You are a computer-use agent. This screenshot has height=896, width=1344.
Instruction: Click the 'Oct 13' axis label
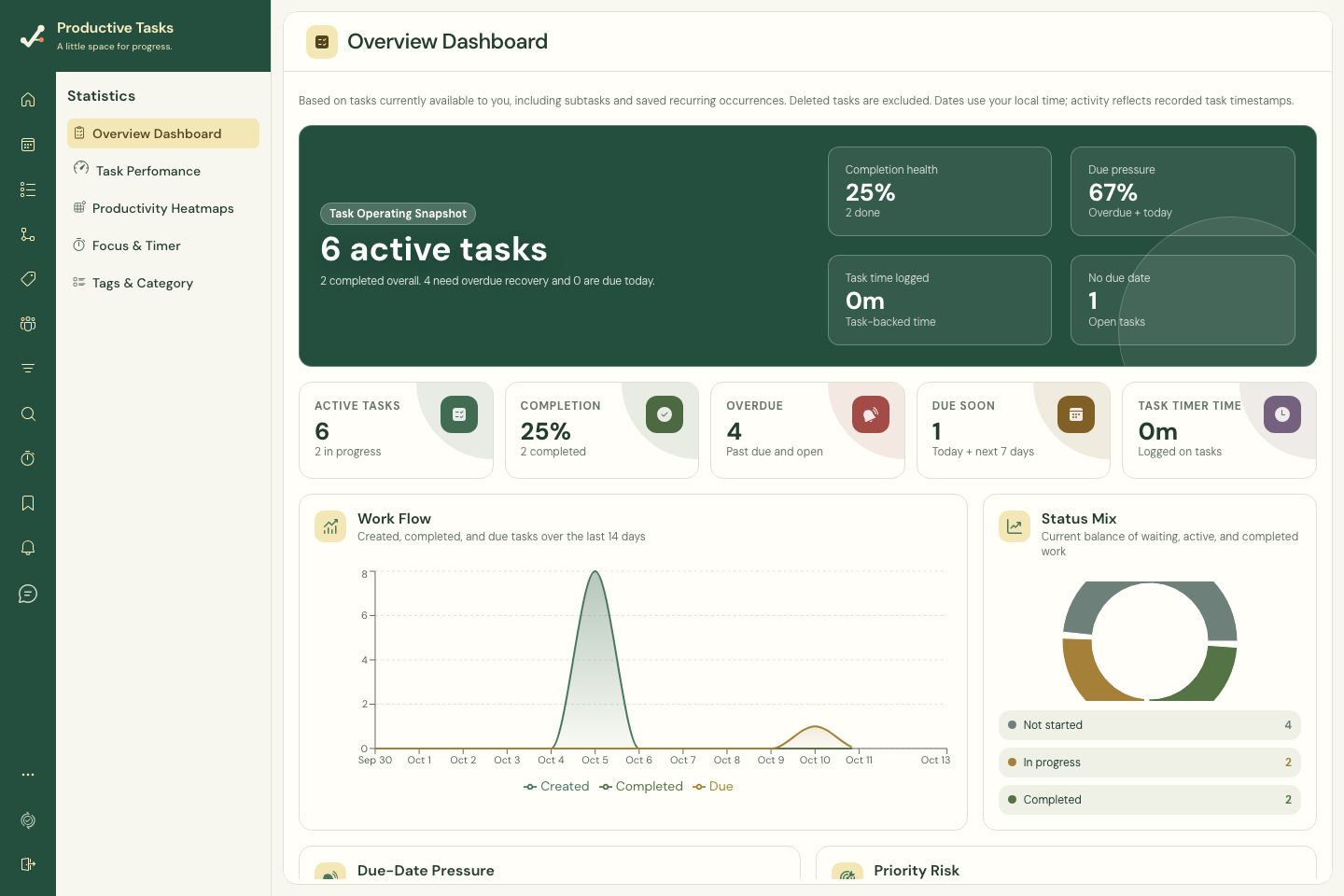click(x=935, y=760)
